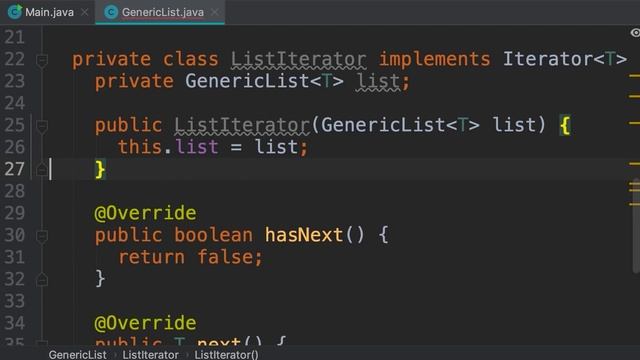
Task: Click 'Iterator<T>' on line 22
Action: [x=565, y=60]
